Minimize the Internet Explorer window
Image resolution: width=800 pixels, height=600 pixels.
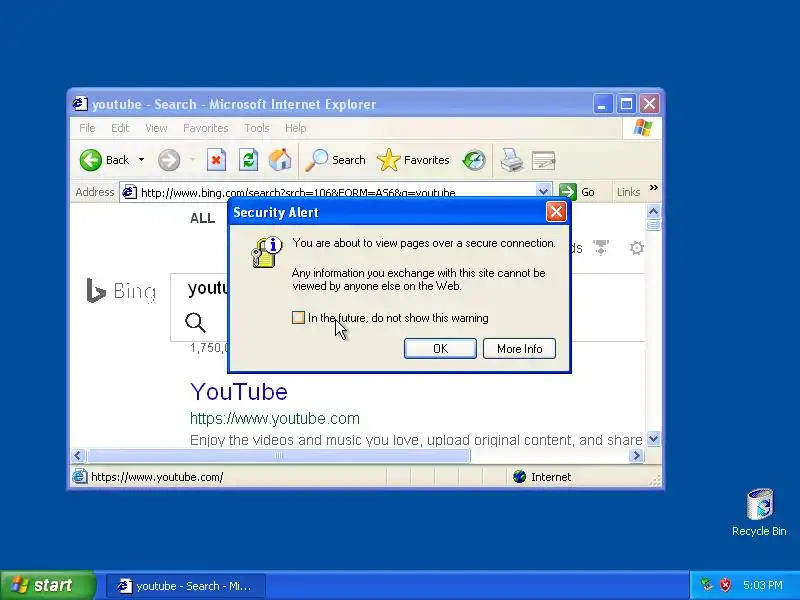603,104
